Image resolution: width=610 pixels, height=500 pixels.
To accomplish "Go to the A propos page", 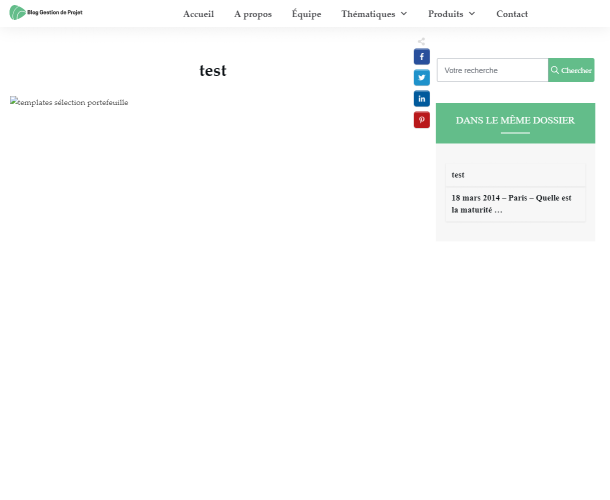I will point(253,14).
